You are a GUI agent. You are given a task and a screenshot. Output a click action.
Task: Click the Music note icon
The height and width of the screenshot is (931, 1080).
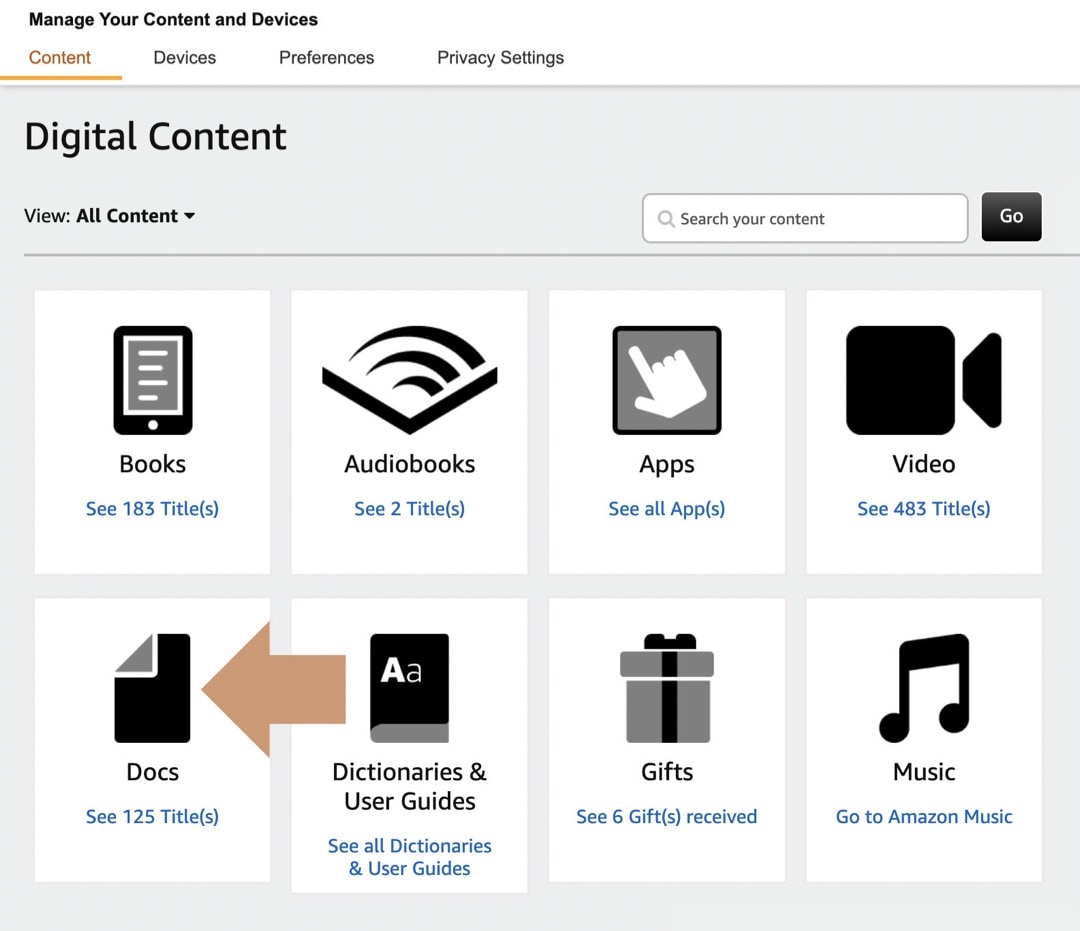click(x=924, y=688)
